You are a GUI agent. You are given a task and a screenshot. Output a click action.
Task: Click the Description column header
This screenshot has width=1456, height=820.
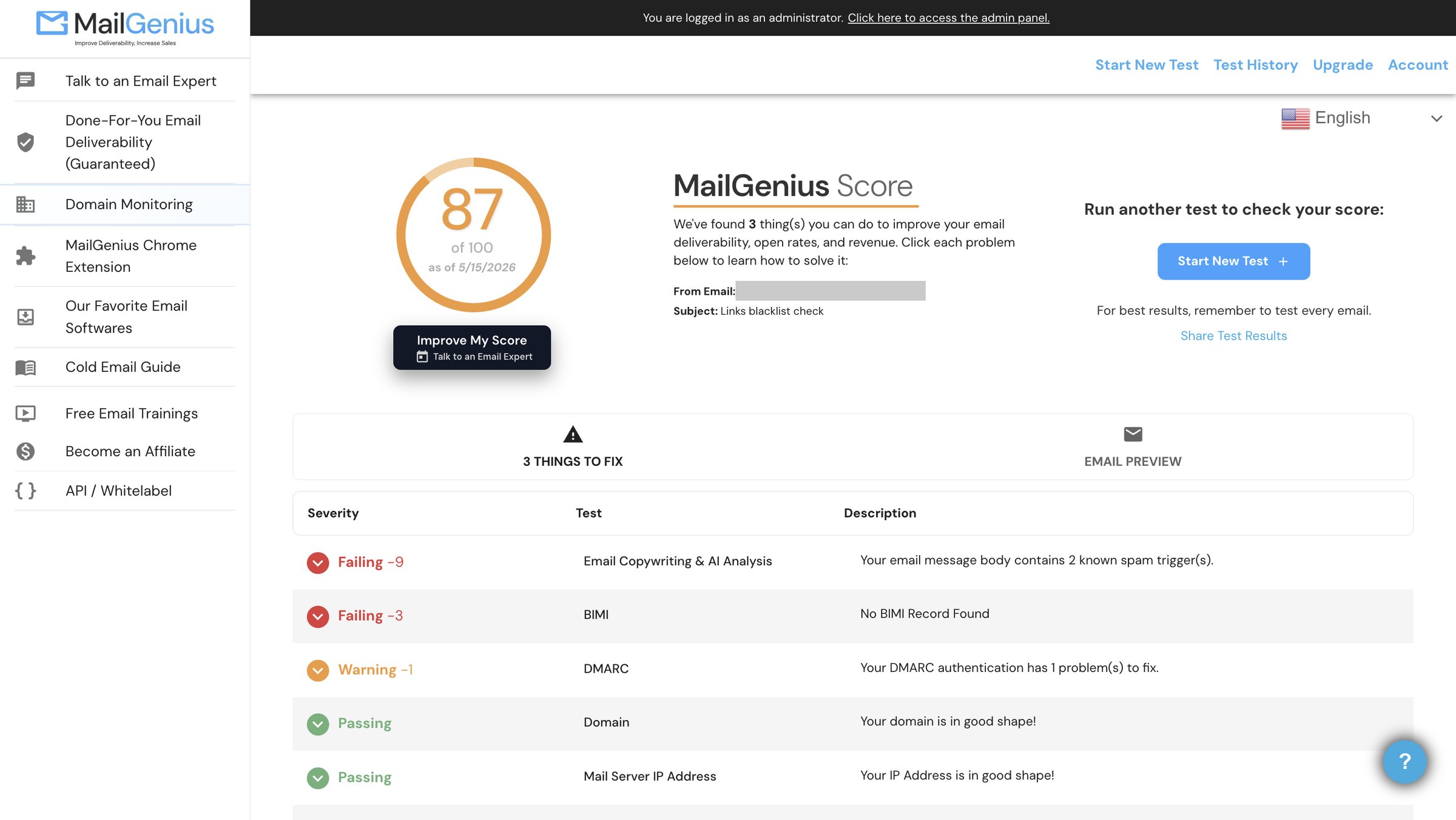[x=880, y=513]
